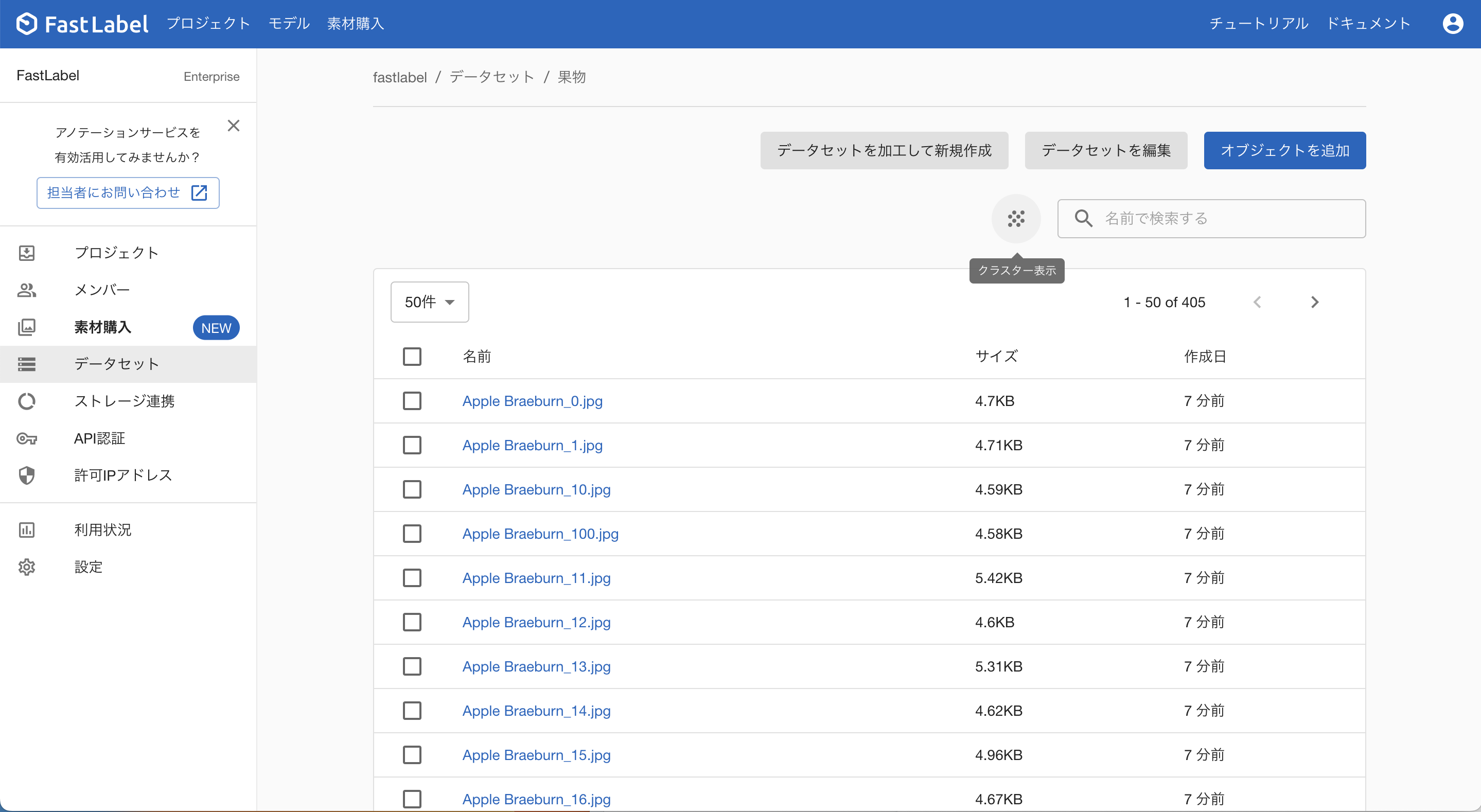Open API認証 key icon in sidebar
This screenshot has height=812, width=1481.
pyautogui.click(x=26, y=439)
